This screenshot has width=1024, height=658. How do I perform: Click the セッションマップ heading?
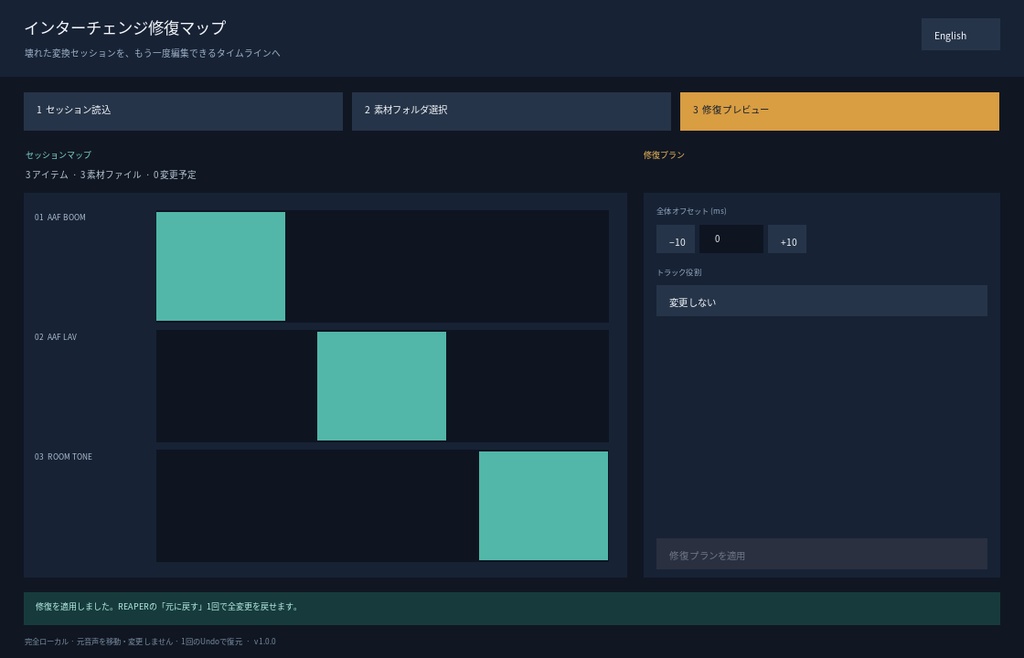[x=58, y=155]
